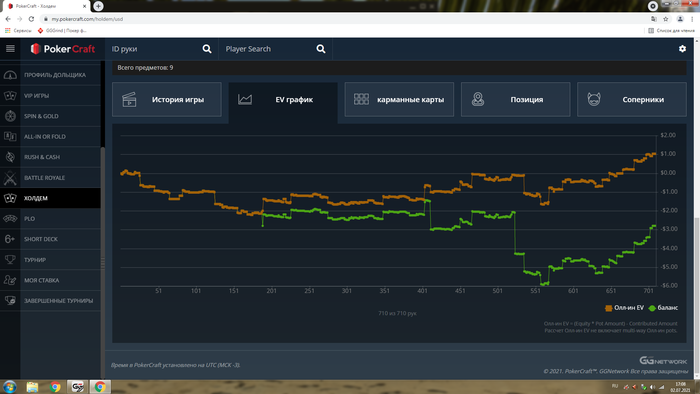700x394 pixels.
Task: Click the RU language indicator in tray
Action: [x=615, y=386]
